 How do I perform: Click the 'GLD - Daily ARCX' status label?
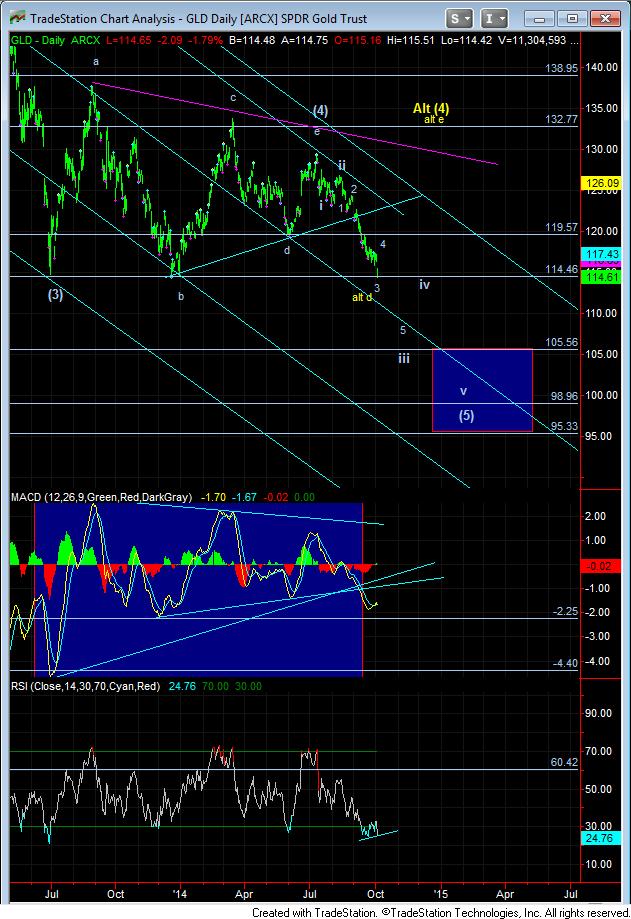[x=55, y=40]
